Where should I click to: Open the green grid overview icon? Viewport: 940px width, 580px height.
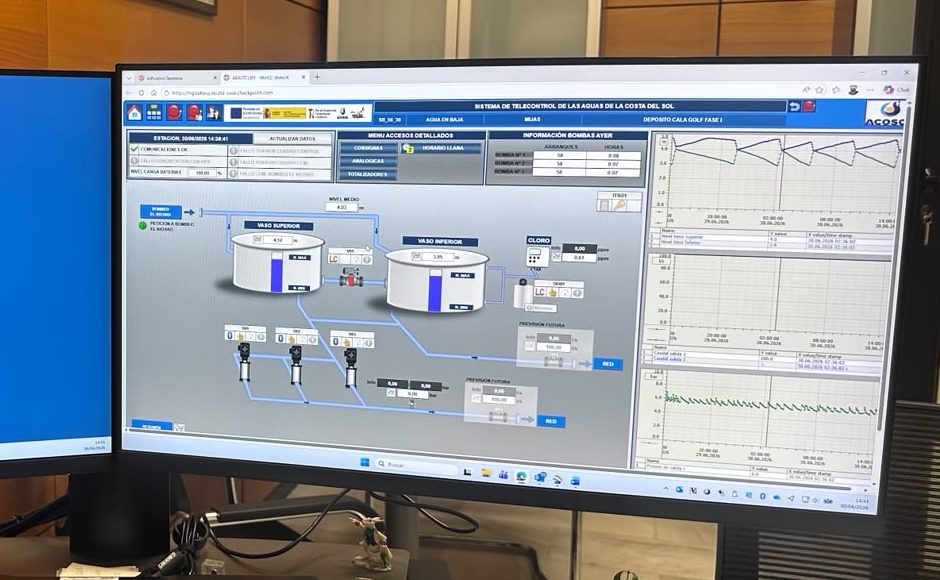pos(154,112)
